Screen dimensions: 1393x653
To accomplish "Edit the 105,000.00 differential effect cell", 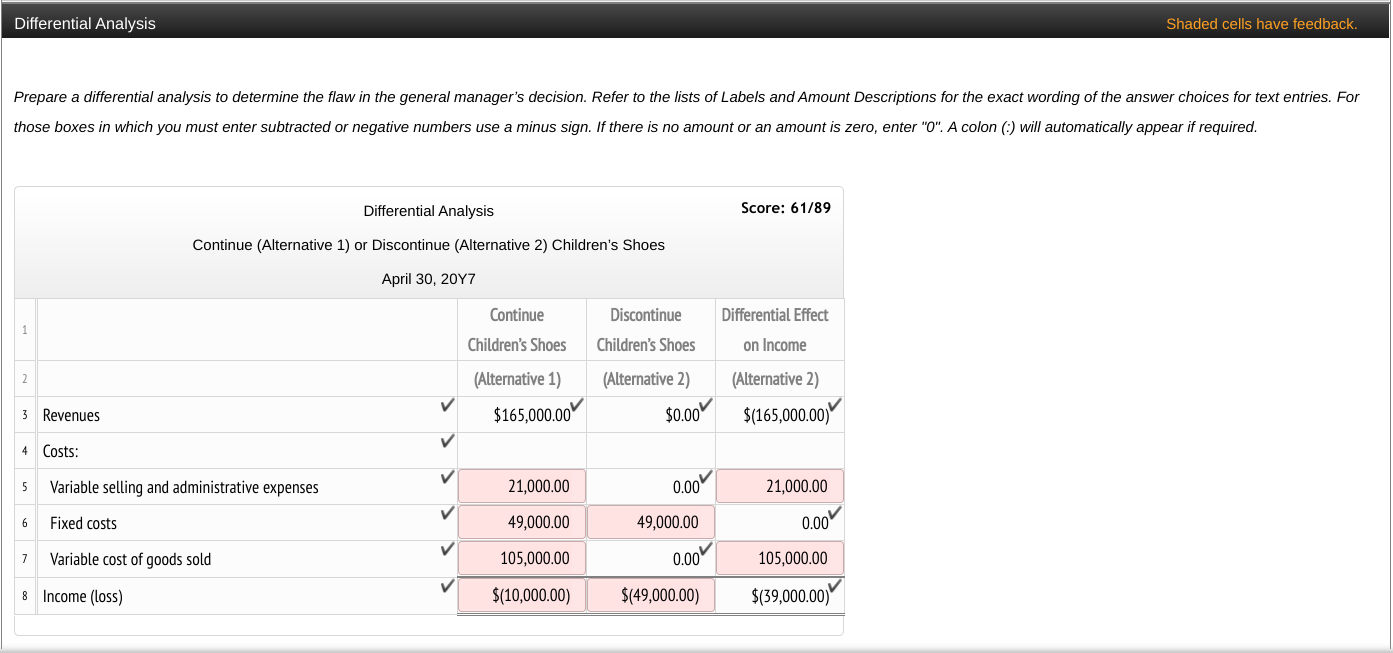I will coord(780,559).
